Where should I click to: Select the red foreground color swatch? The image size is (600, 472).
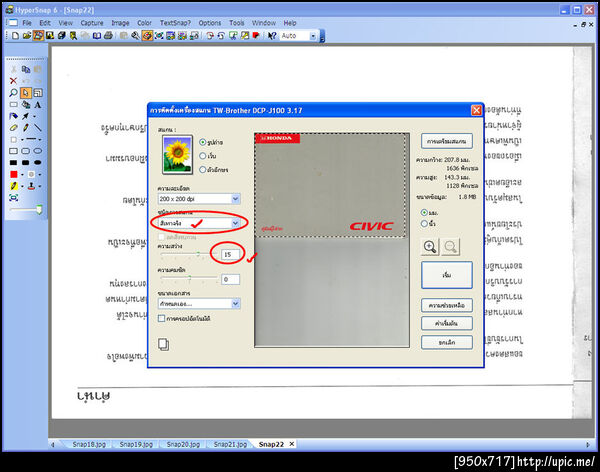click(x=14, y=175)
